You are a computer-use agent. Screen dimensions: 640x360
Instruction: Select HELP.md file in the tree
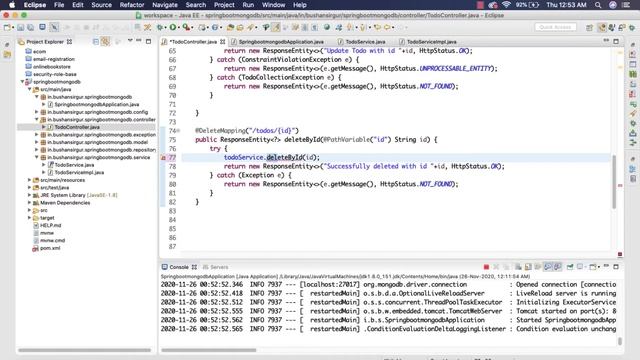[x=51, y=225]
